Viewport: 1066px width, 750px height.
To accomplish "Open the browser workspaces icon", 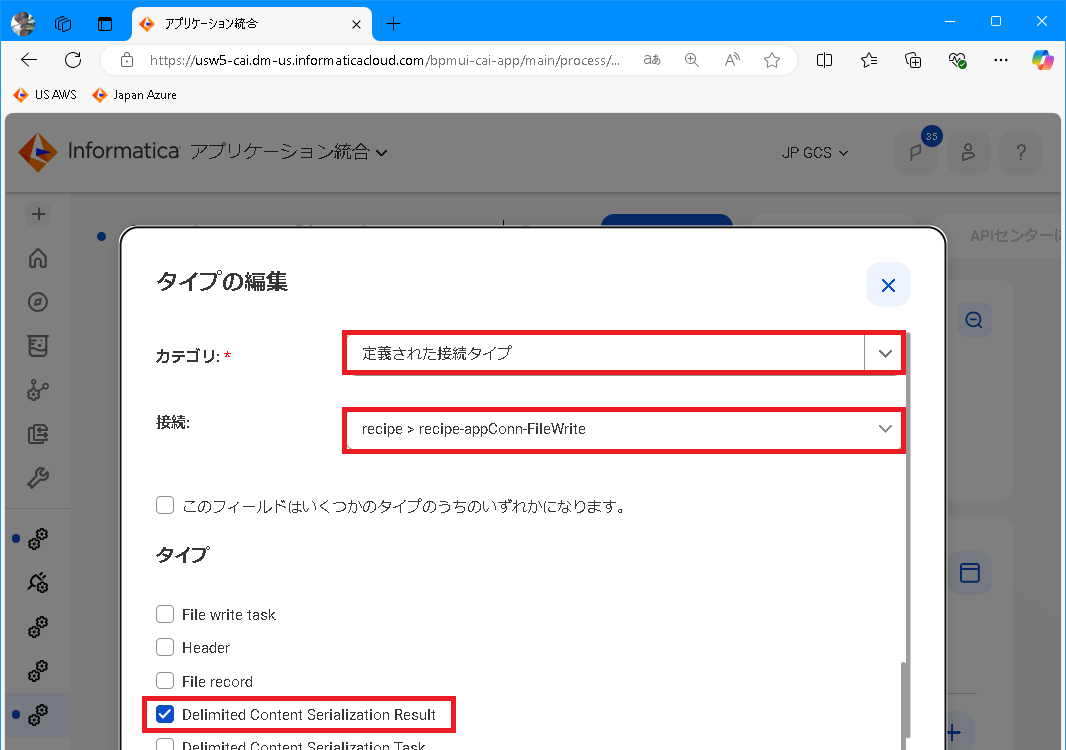I will (x=63, y=24).
